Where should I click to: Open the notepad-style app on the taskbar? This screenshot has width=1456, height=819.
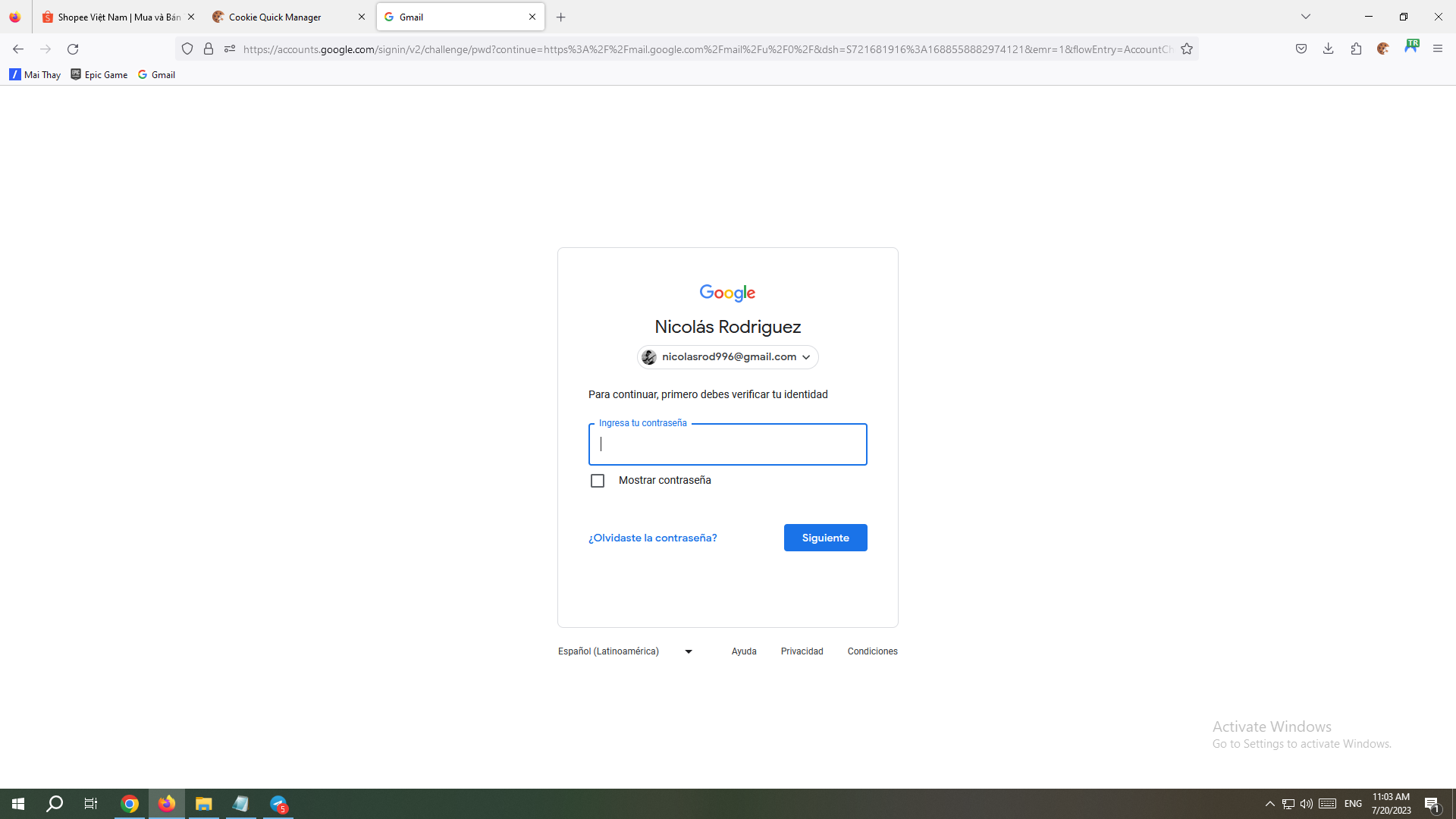[241, 804]
